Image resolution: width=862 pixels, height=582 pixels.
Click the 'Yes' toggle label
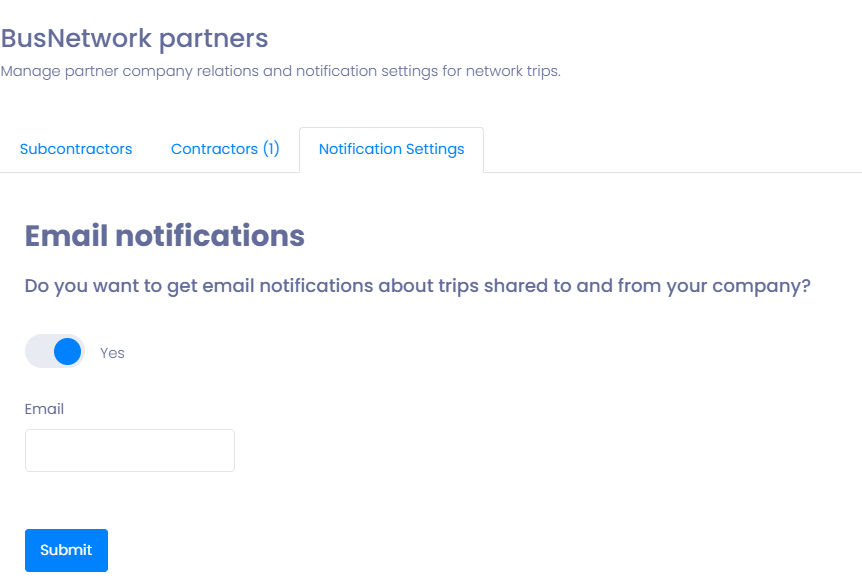tap(112, 353)
